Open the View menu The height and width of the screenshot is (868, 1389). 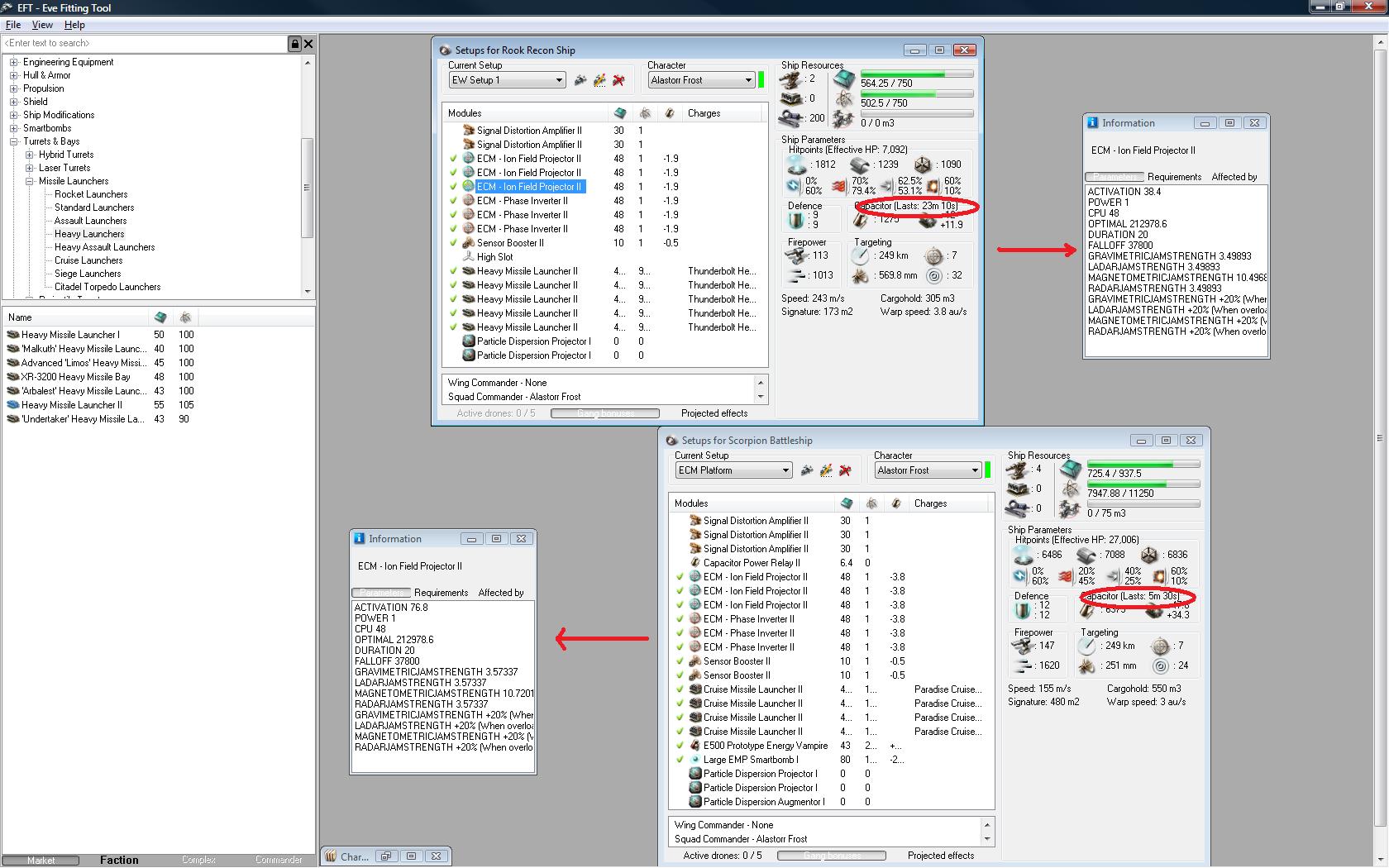[x=42, y=25]
